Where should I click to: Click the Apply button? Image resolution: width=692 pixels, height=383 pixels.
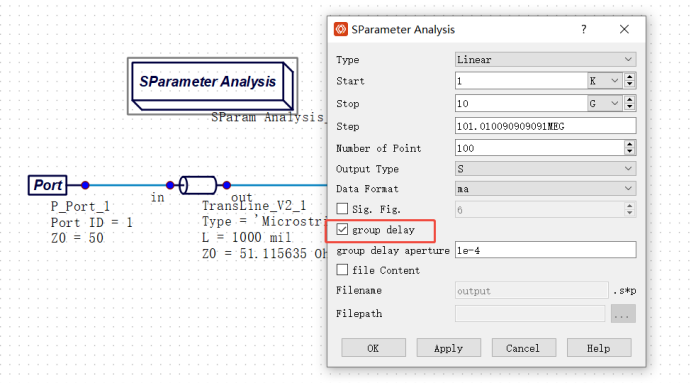[x=448, y=348]
